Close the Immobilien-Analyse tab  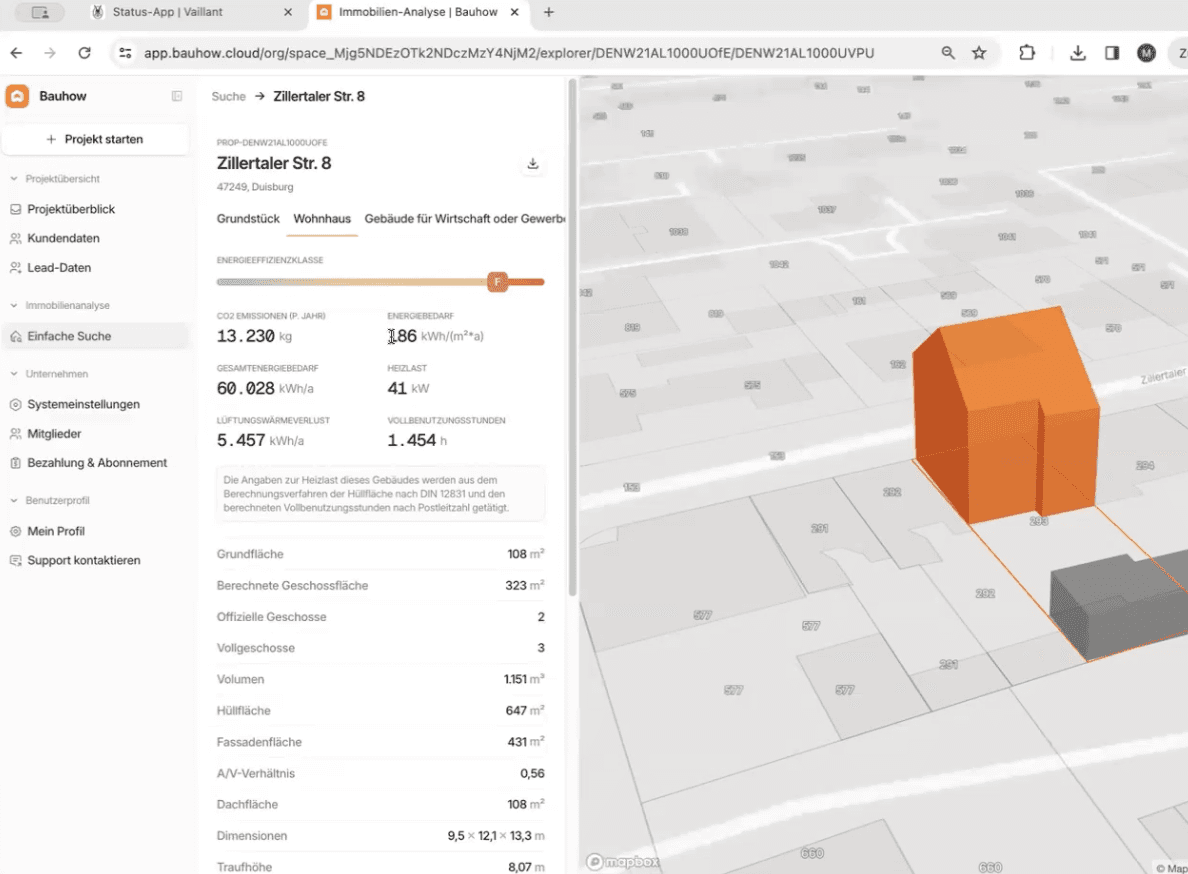514,12
